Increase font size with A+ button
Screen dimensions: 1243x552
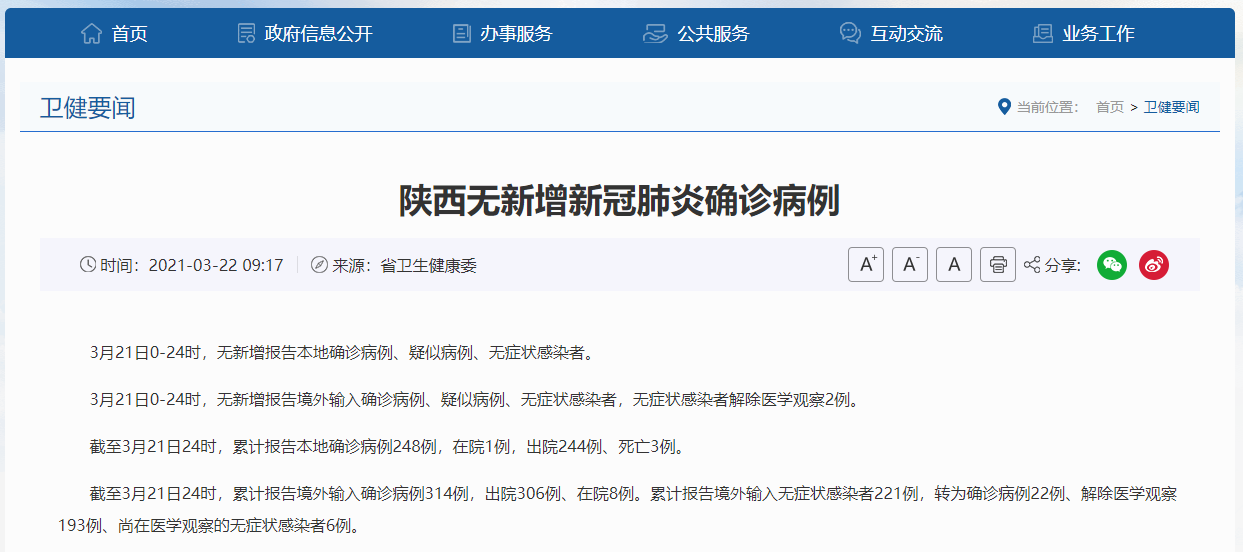(x=866, y=265)
